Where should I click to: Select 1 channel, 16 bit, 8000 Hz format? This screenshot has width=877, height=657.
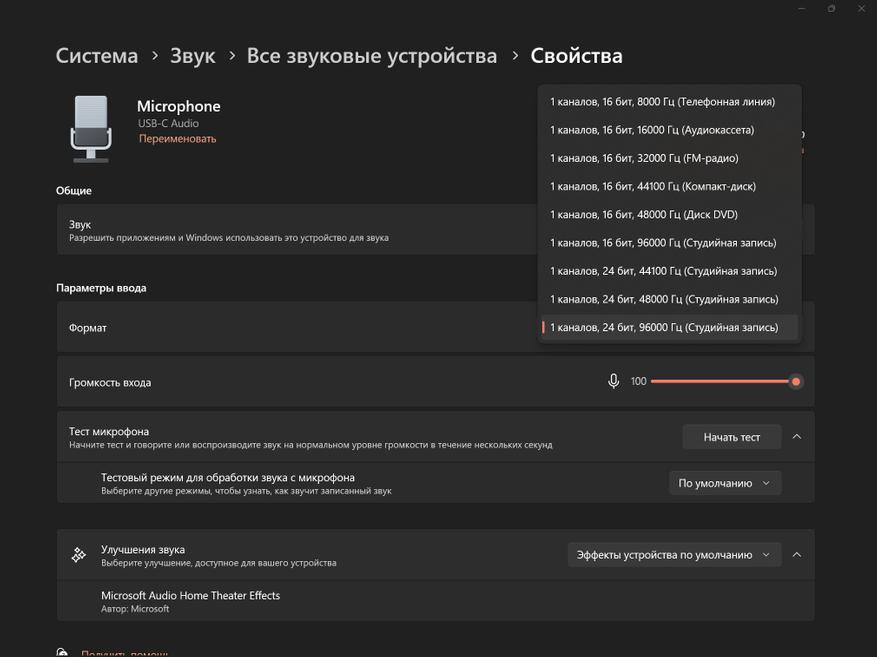tap(662, 101)
